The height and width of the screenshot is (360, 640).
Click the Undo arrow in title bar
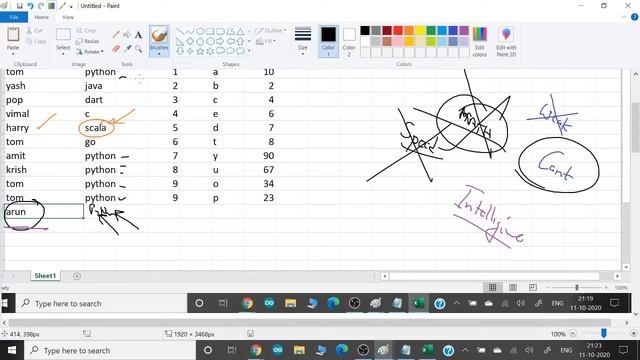[x=30, y=6]
